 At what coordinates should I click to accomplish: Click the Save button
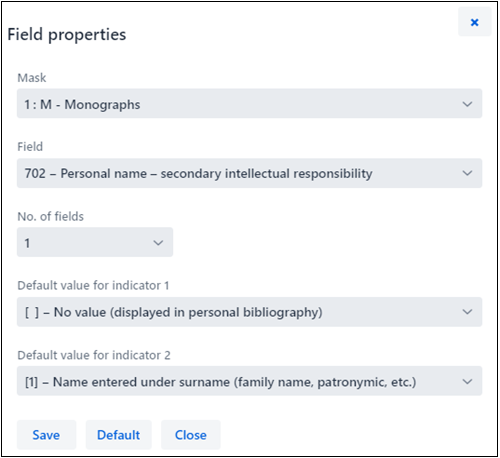click(46, 435)
